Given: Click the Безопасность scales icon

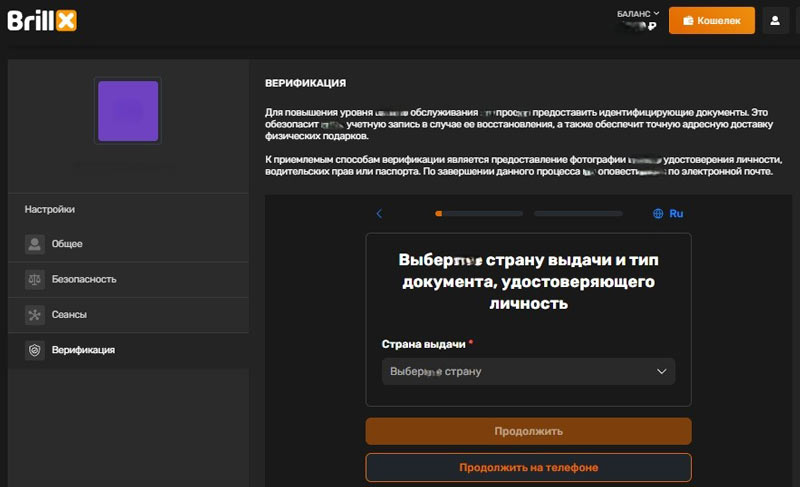Looking at the screenshot, I should coord(35,279).
